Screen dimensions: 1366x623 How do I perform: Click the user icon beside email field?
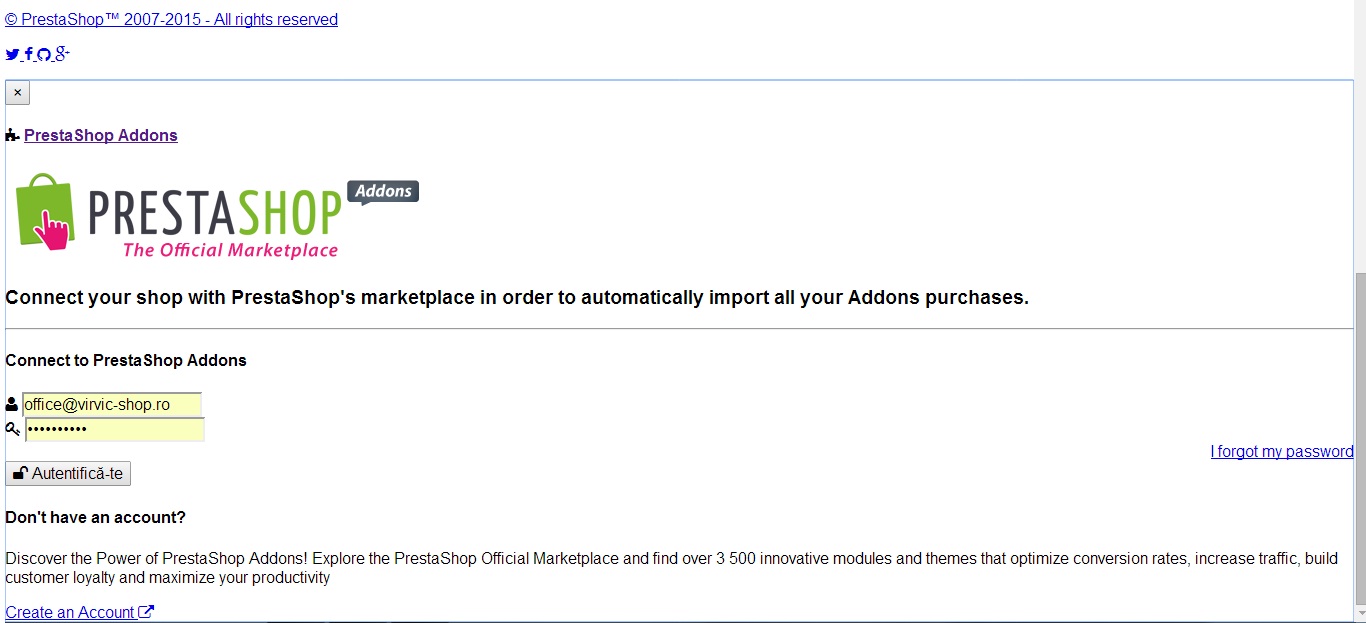(12, 405)
